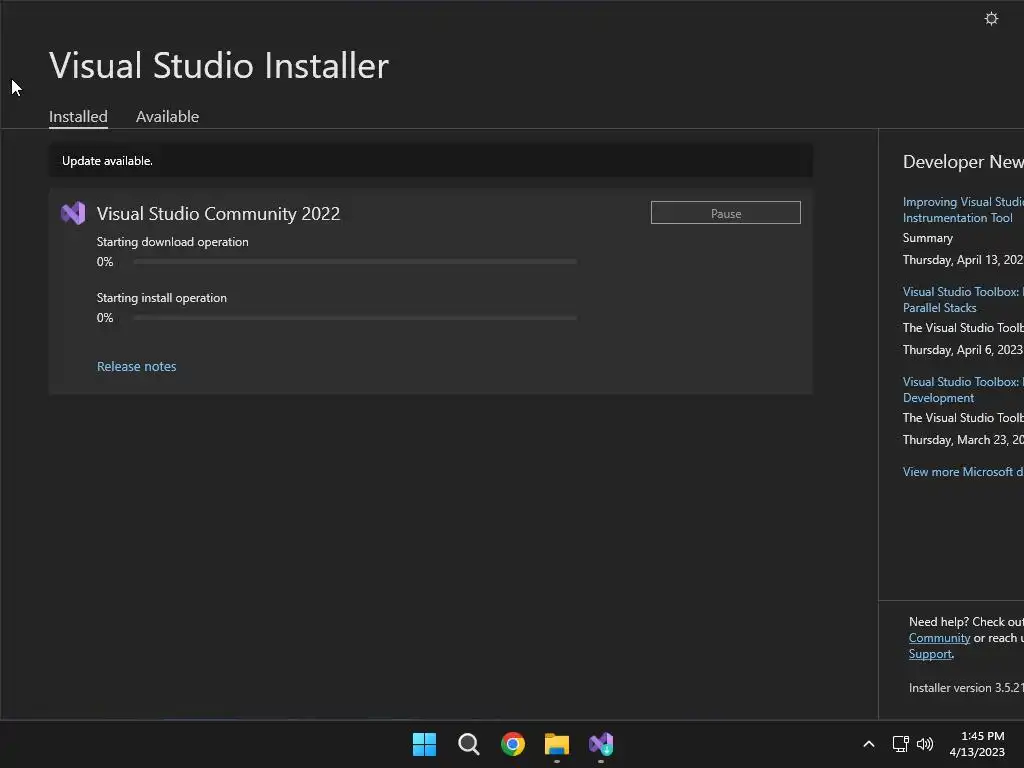The image size is (1024, 768).
Task: Open the Support link
Action: pos(930,654)
